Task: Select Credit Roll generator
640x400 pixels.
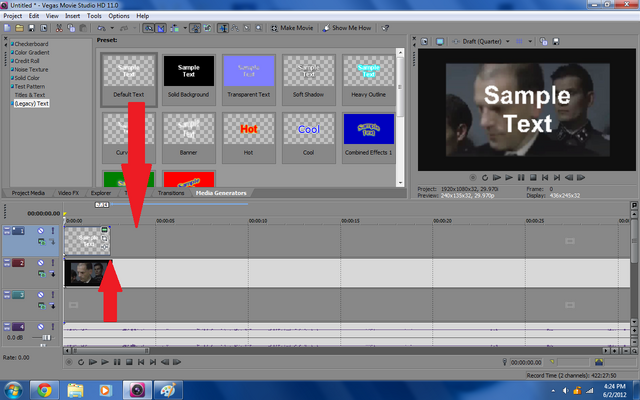Action: pyautogui.click(x=27, y=61)
